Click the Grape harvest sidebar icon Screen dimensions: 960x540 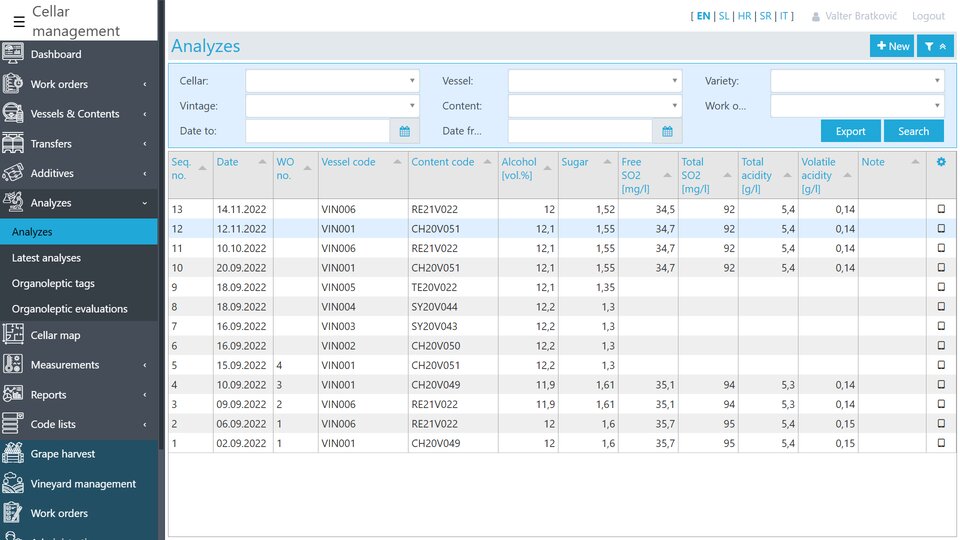pos(13,454)
